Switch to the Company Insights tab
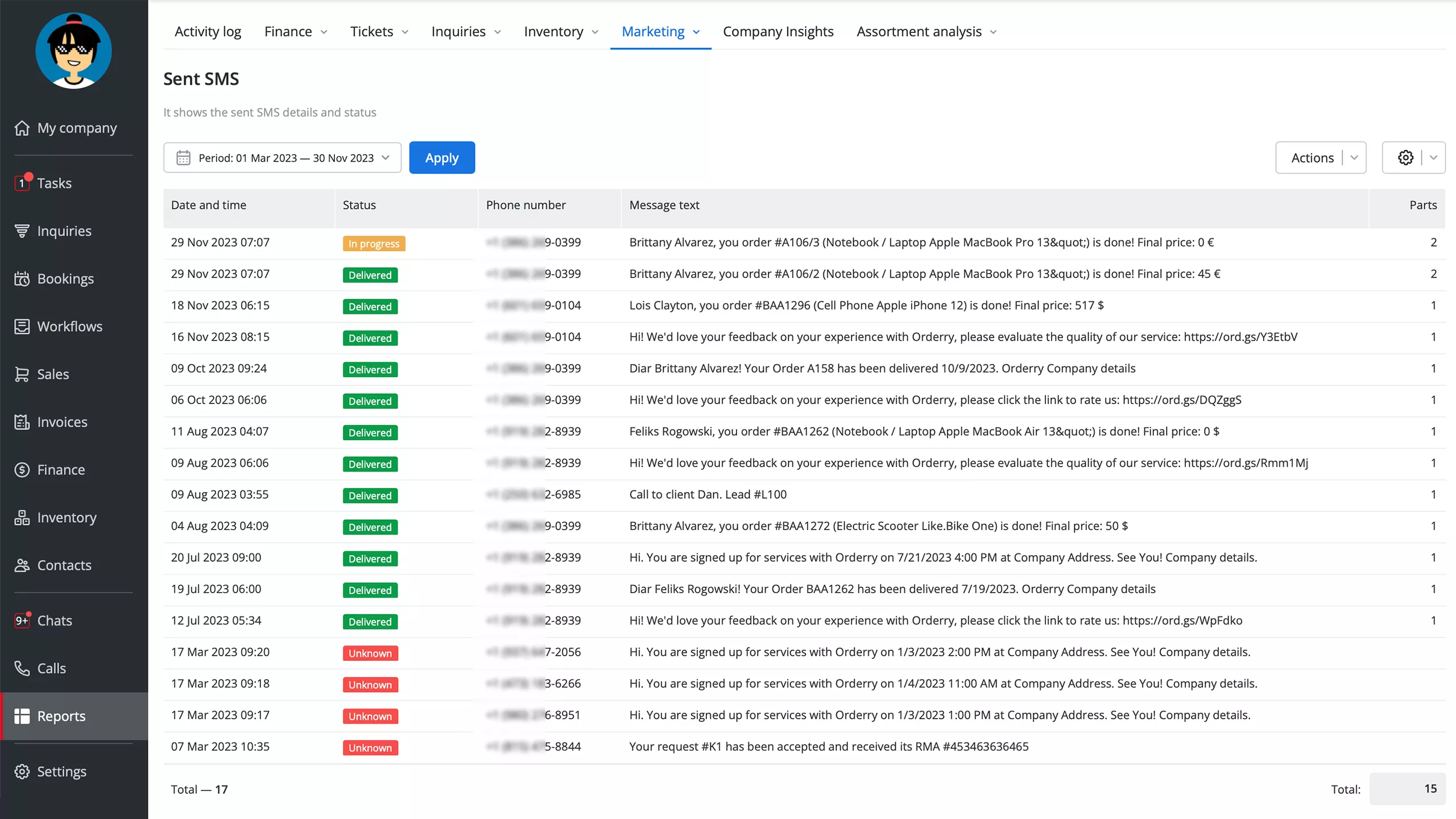The image size is (1456, 819). [x=777, y=32]
